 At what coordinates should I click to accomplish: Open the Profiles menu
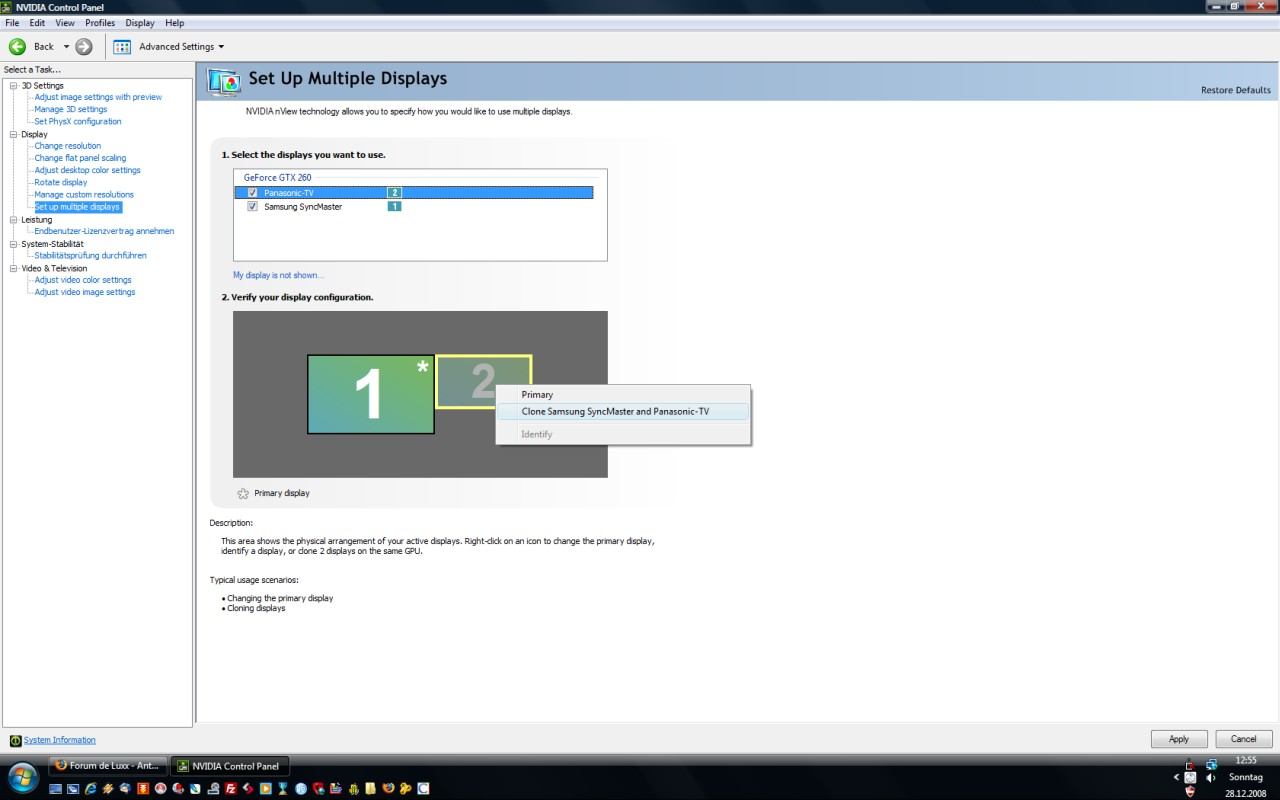tap(100, 22)
